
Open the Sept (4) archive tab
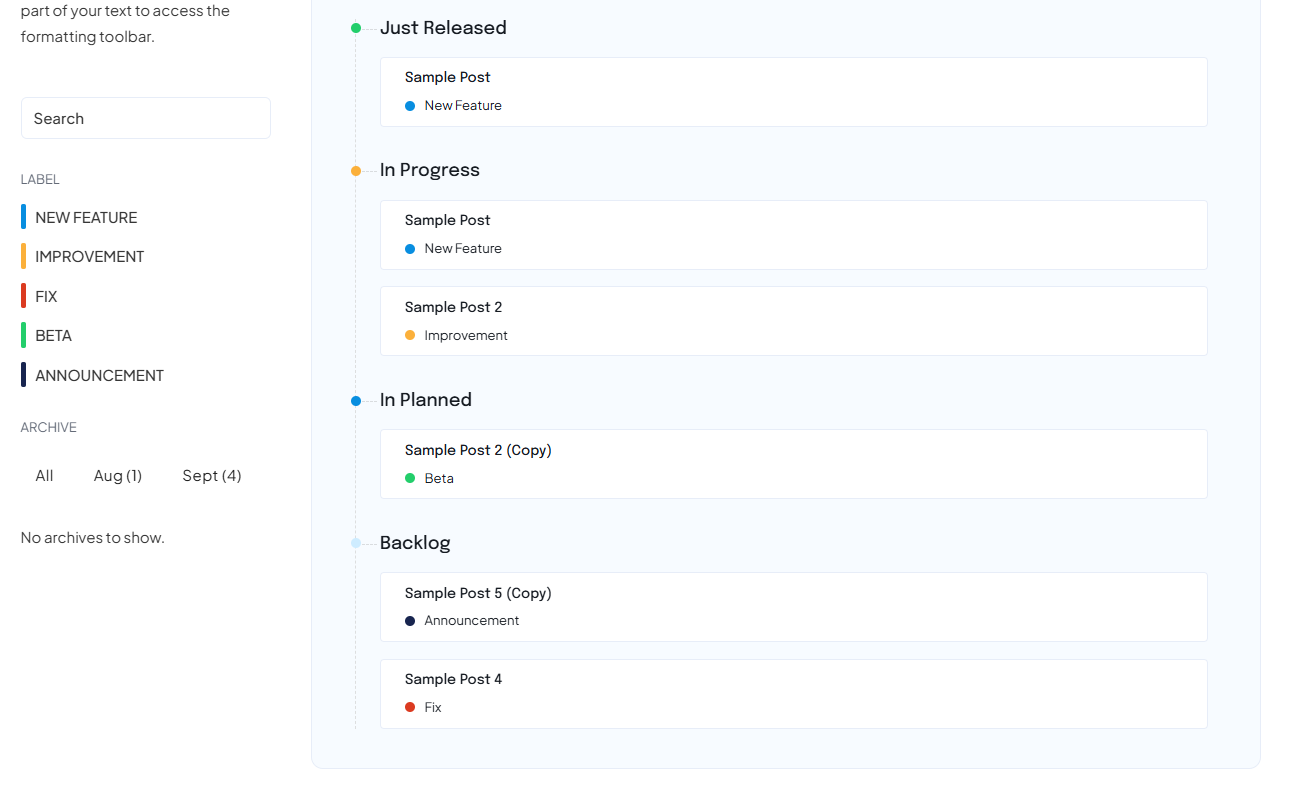coord(212,476)
